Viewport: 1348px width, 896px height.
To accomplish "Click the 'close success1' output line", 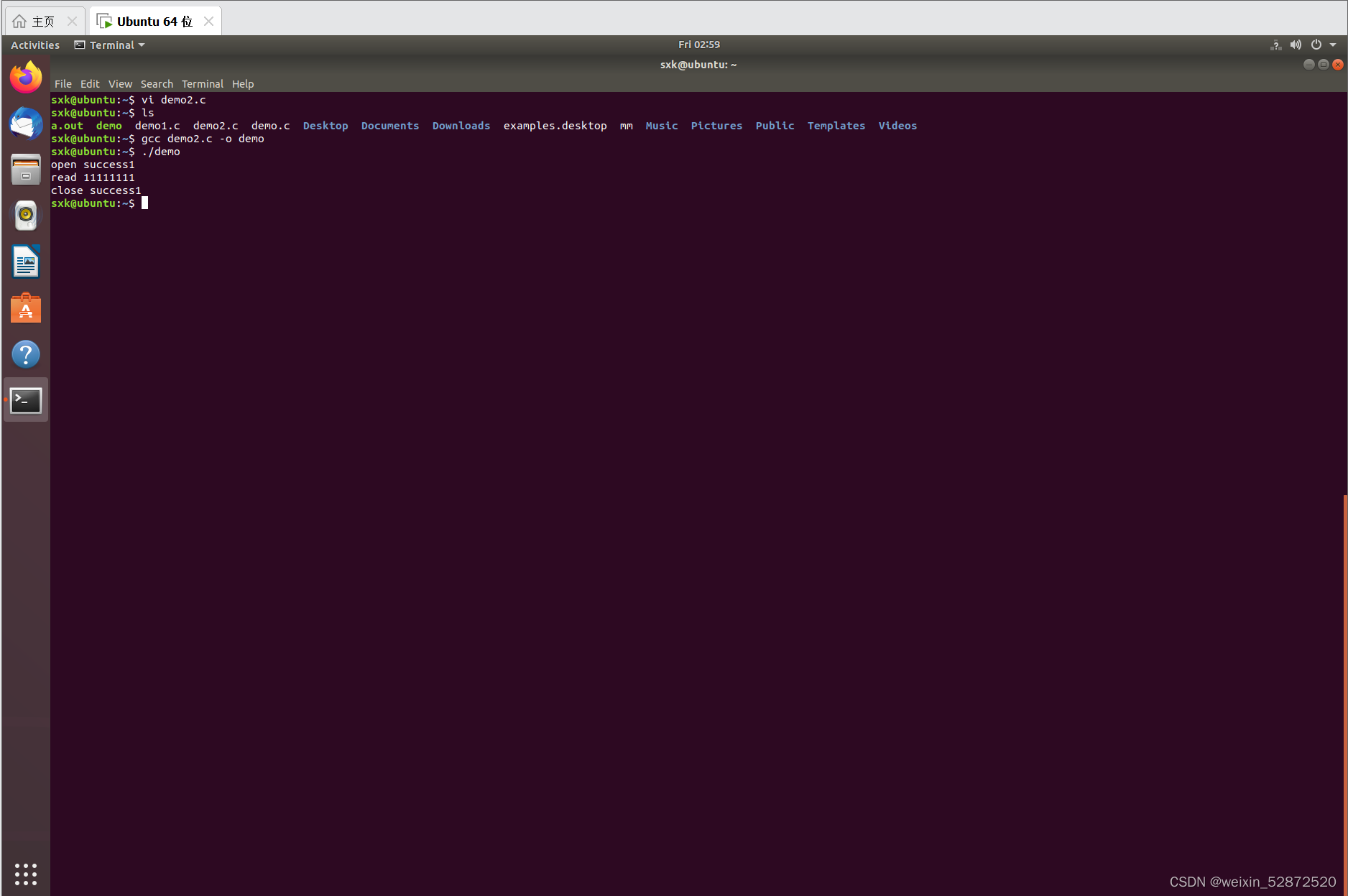I will coord(96,190).
